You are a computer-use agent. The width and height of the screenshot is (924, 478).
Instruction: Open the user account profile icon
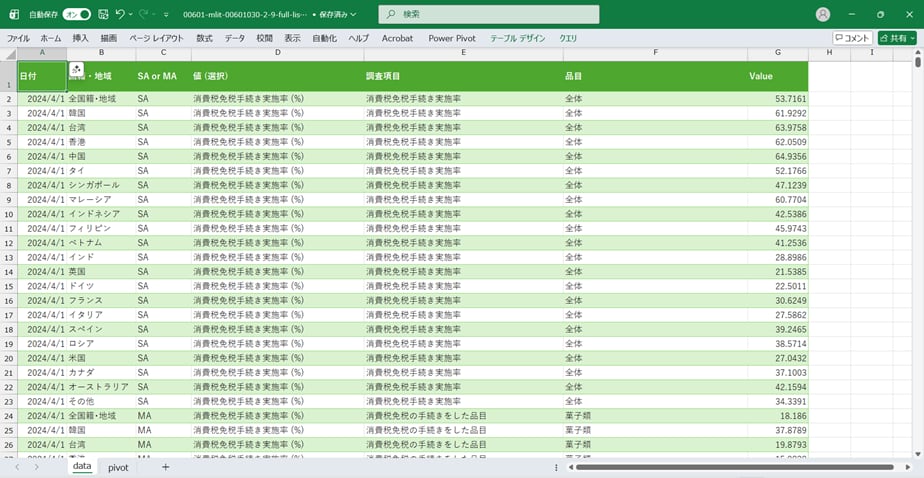[x=823, y=14]
